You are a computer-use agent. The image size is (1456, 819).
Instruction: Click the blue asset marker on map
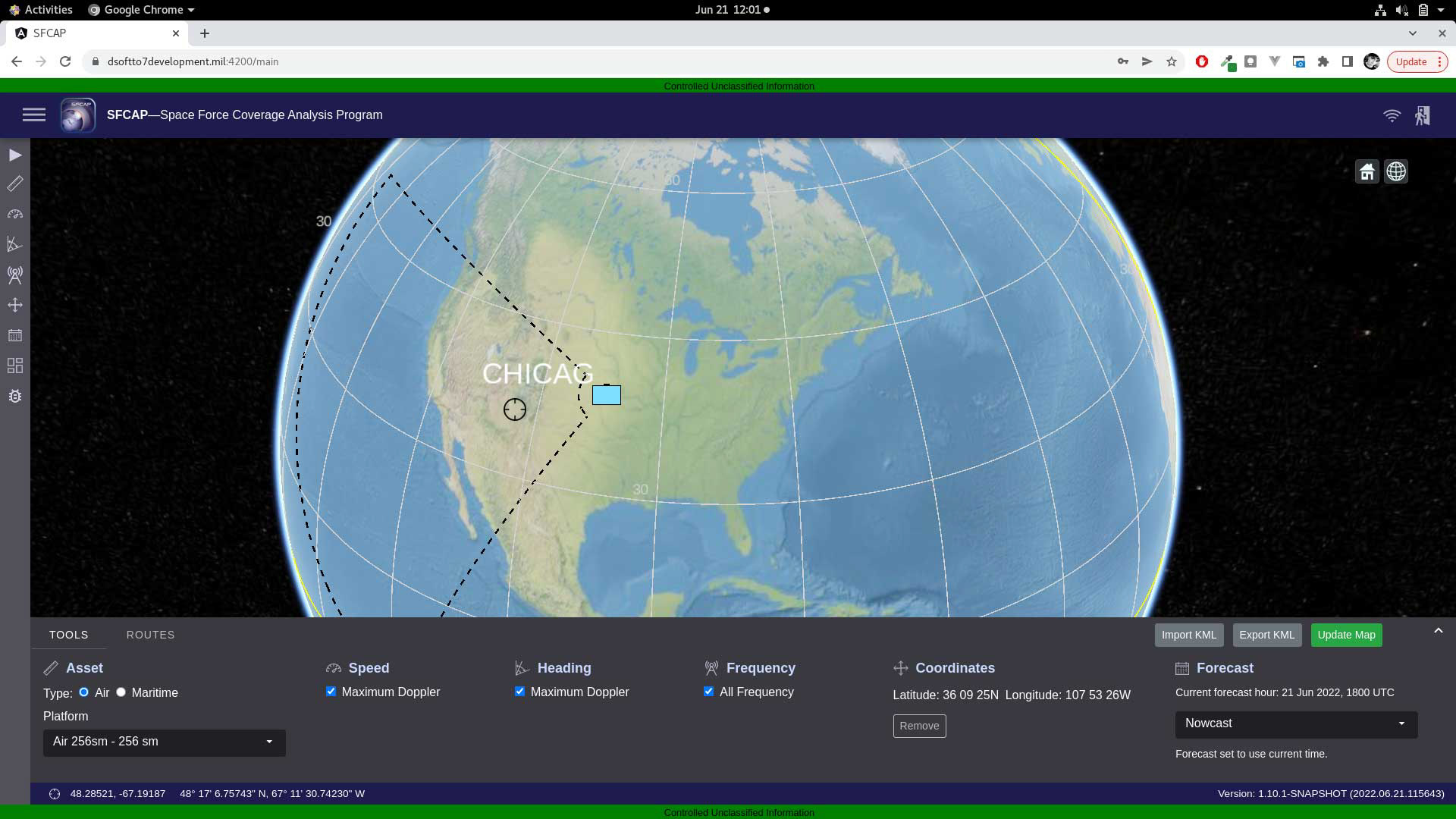607,394
